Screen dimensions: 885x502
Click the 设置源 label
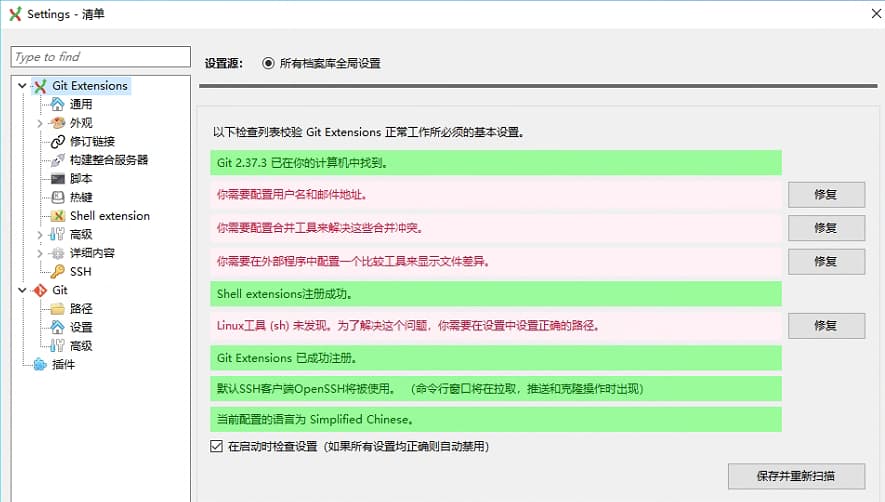224,63
